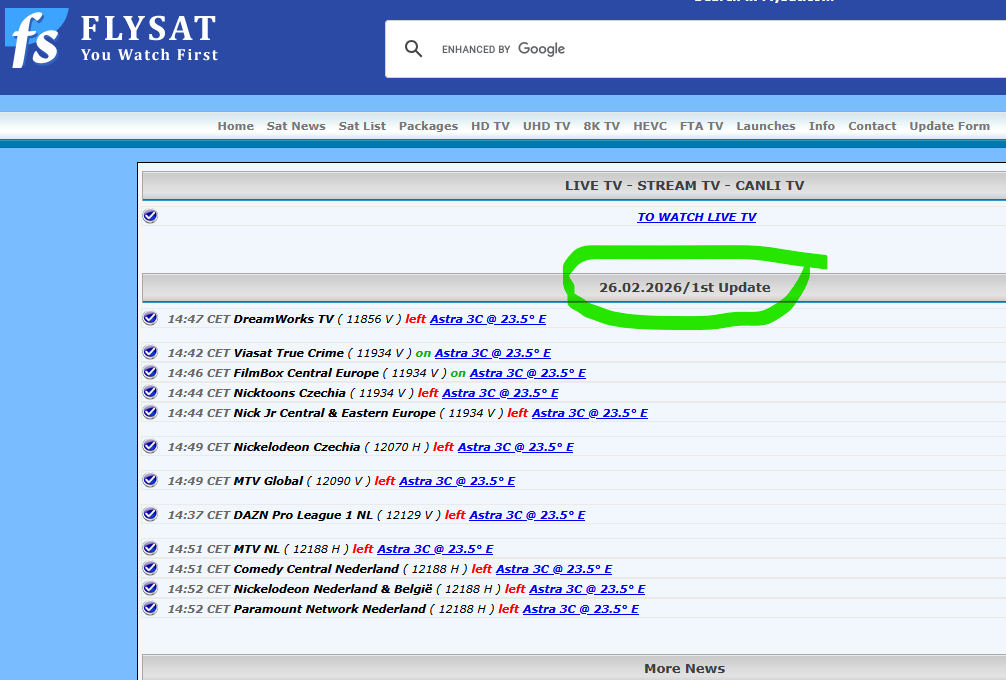Click check icon beside DAZN Pro League
The height and width of the screenshot is (680, 1006).
[x=150, y=513]
